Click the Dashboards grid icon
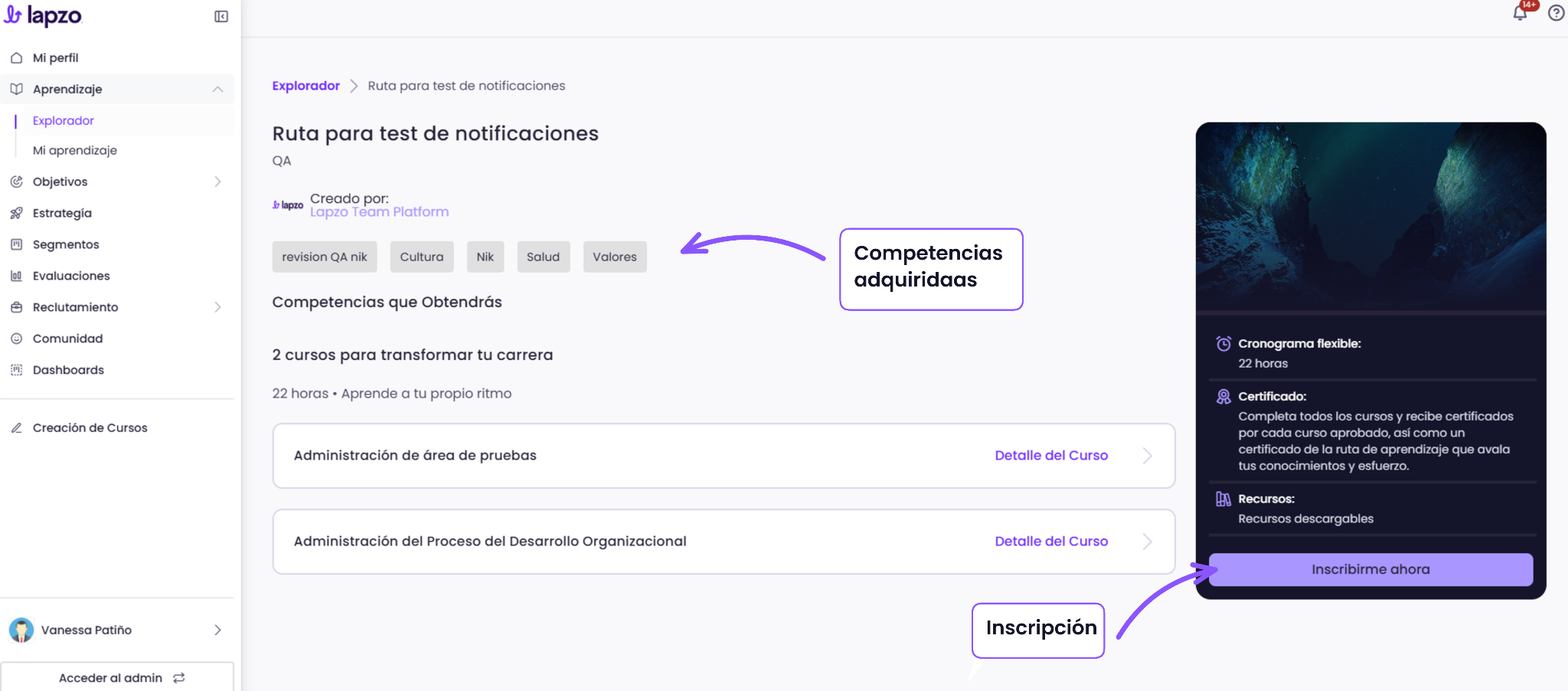The width and height of the screenshot is (1568, 691). click(x=16, y=370)
